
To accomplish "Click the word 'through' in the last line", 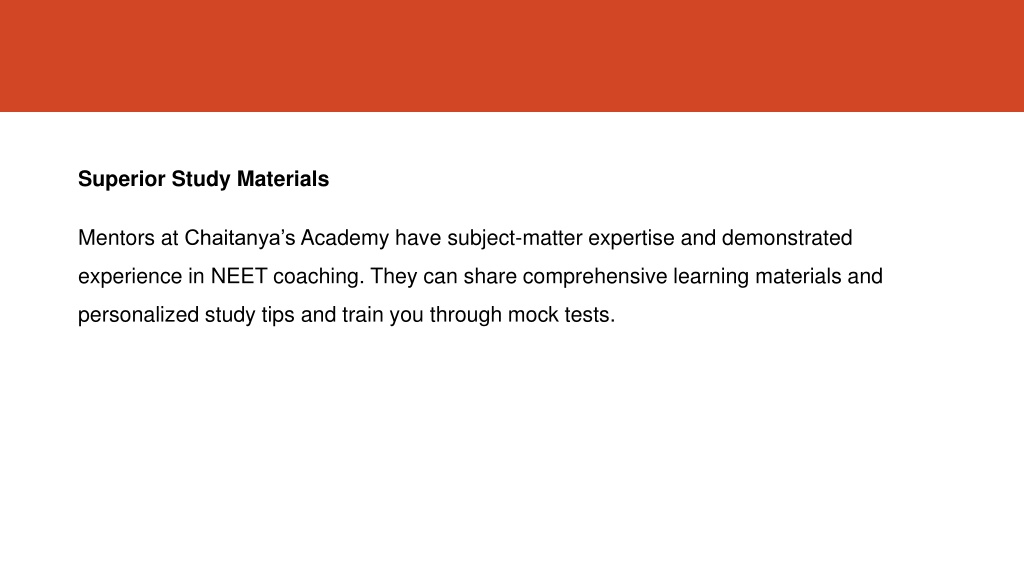I will pyautogui.click(x=466, y=315).
